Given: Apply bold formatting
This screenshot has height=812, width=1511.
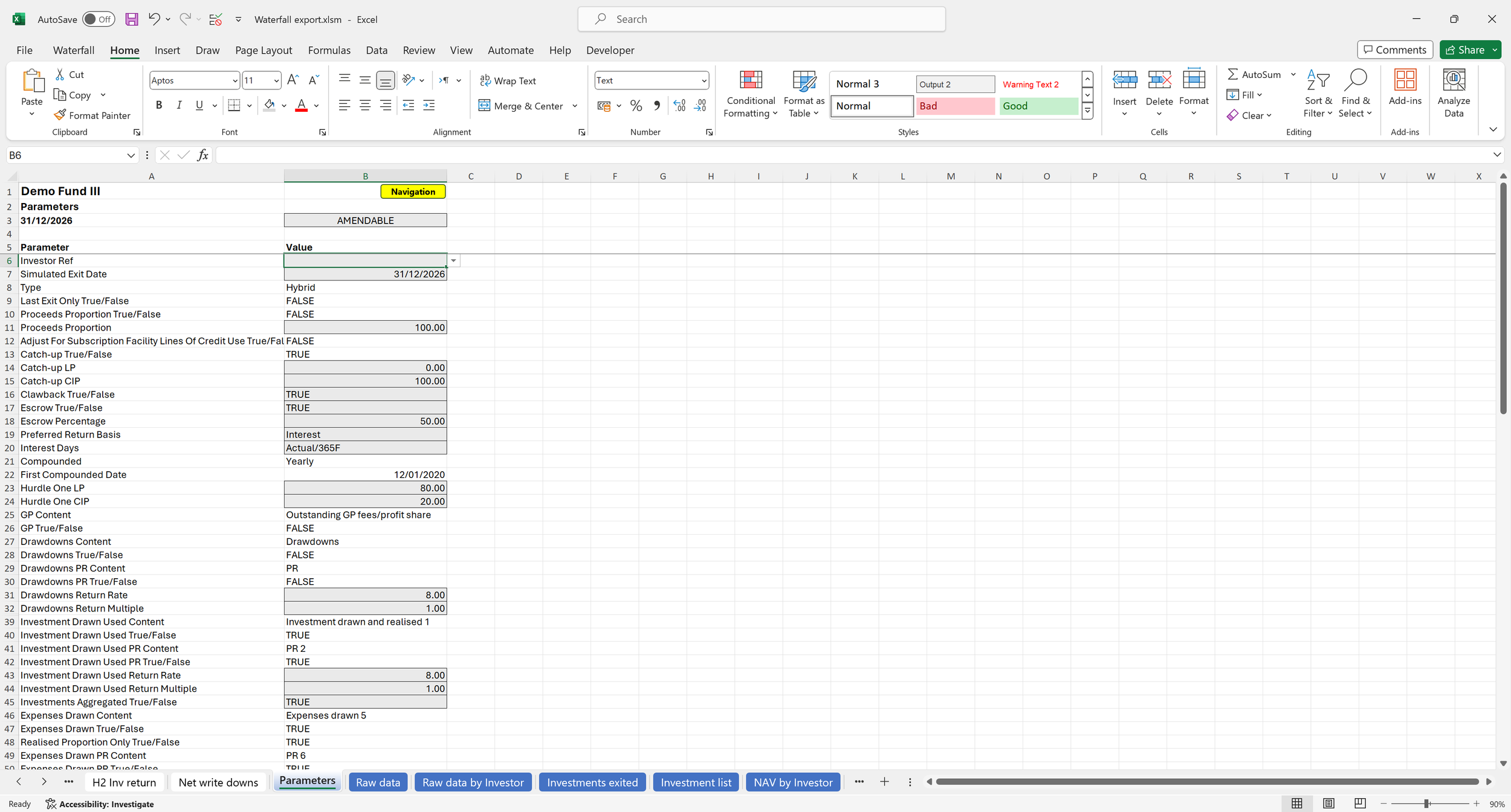Looking at the screenshot, I should tap(159, 105).
